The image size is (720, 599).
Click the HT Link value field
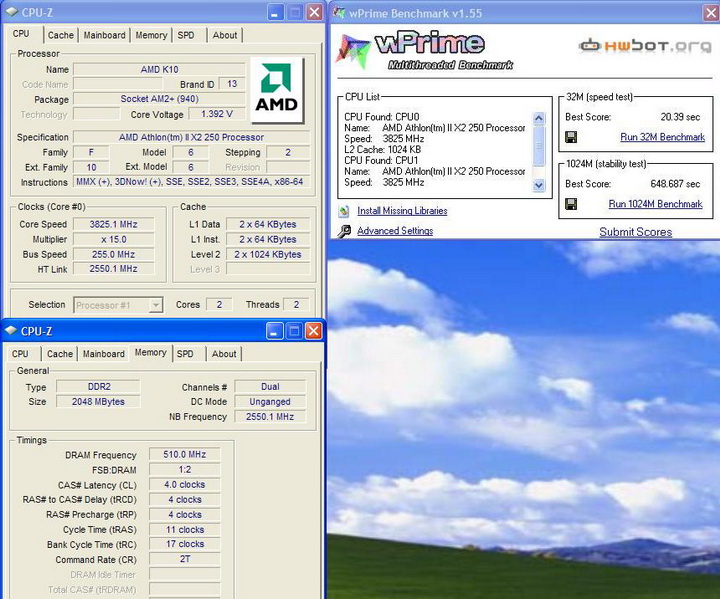click(113, 269)
